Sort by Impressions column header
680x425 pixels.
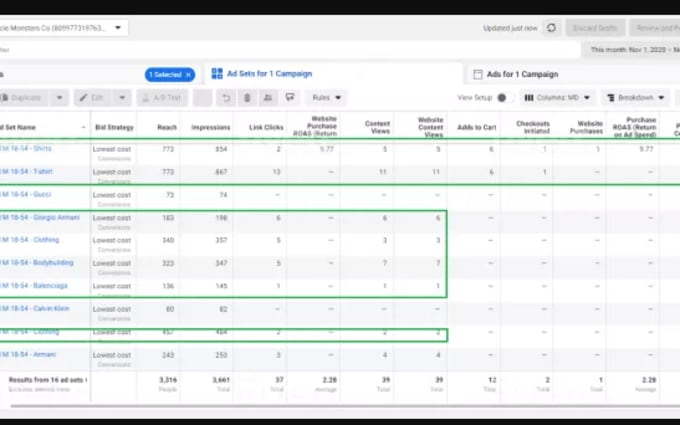(211, 128)
